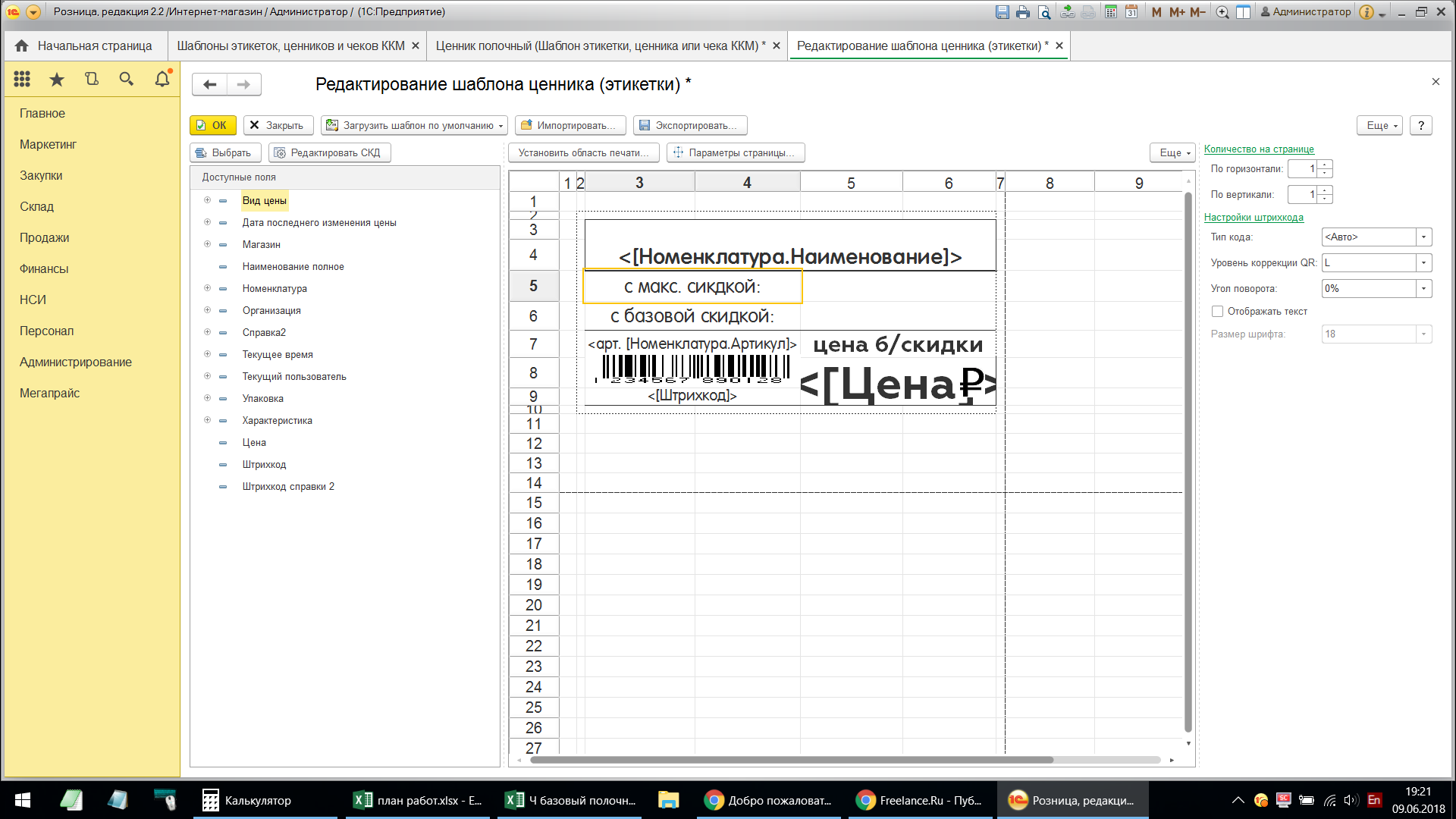Open Favorites star icon

(x=57, y=79)
